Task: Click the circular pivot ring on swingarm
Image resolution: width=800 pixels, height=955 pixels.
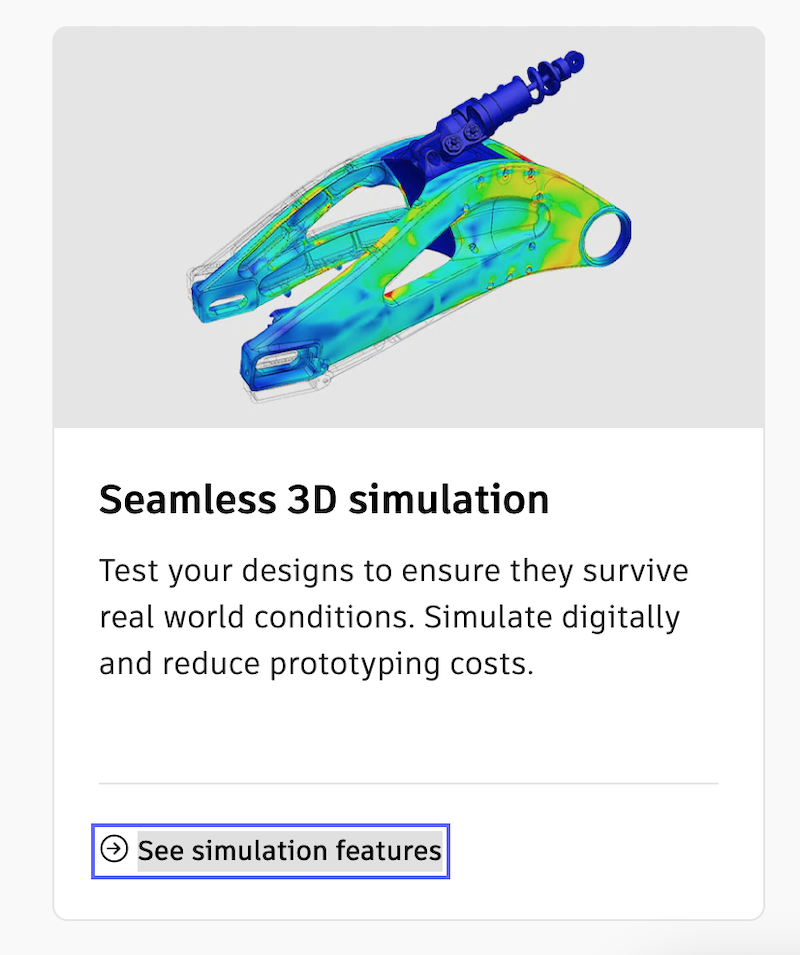Action: point(605,234)
